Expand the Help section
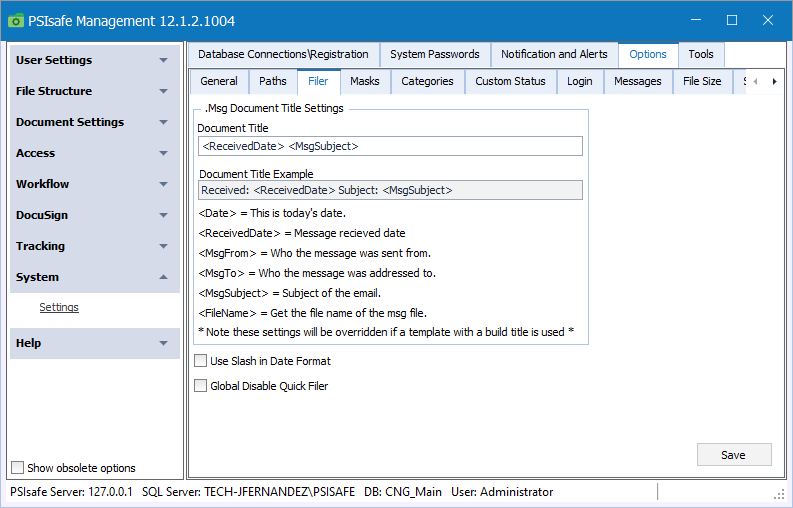 click(x=95, y=343)
